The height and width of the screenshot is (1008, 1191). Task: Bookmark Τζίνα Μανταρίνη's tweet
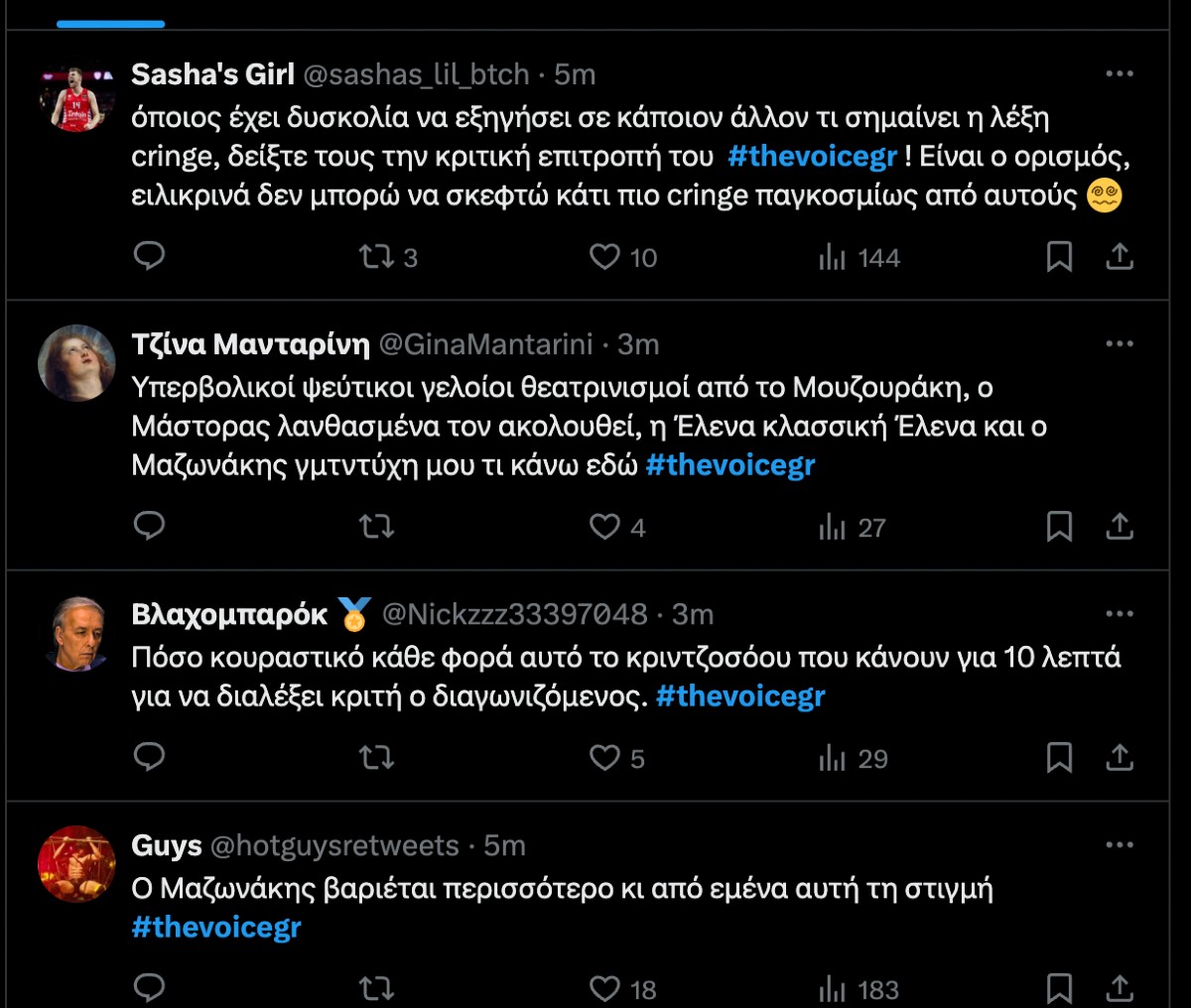coord(1061,528)
